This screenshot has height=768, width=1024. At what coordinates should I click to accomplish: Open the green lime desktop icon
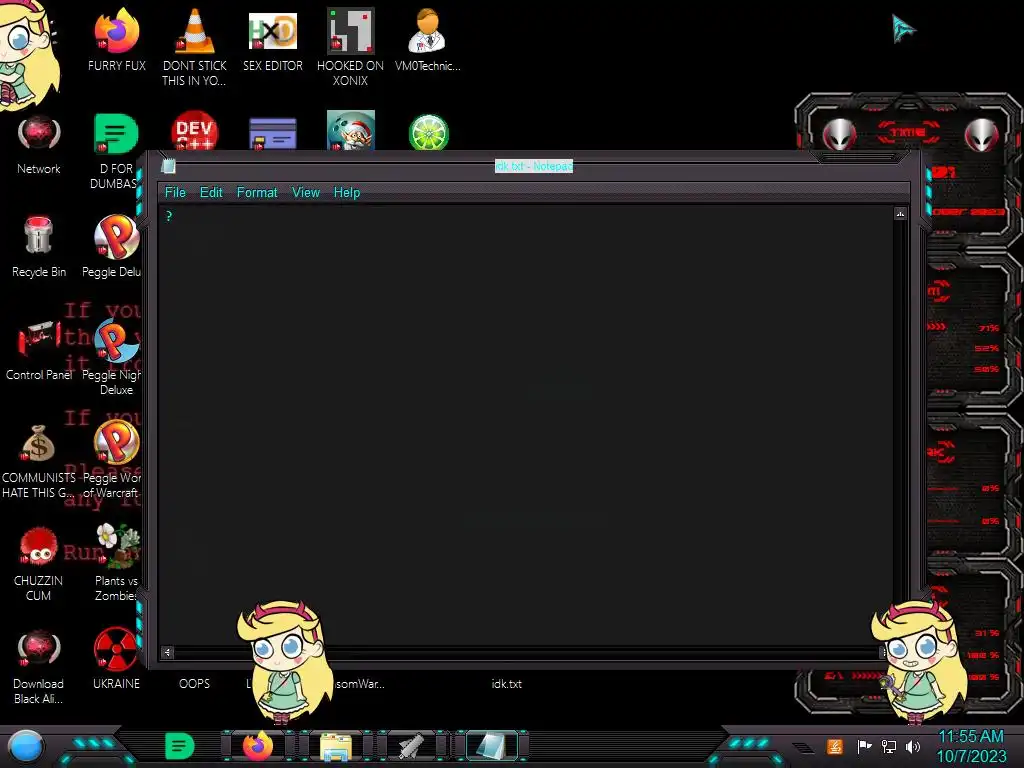(x=428, y=132)
